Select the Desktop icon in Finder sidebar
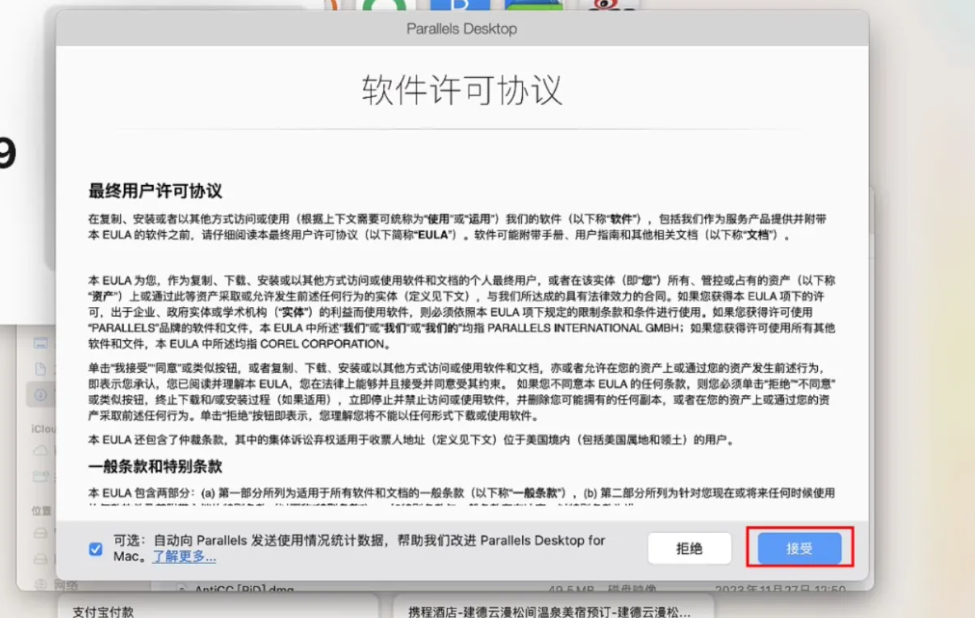975x618 pixels. click(41, 343)
